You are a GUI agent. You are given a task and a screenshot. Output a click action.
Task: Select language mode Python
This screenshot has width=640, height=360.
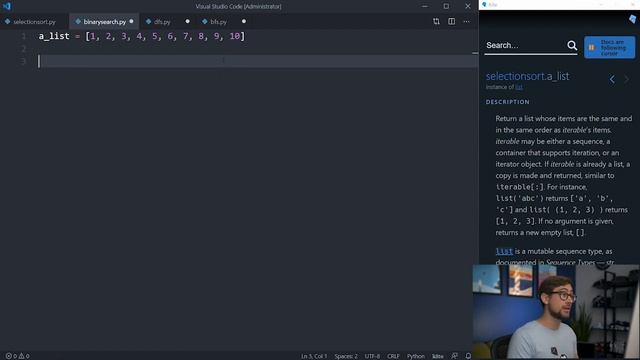[x=416, y=356]
